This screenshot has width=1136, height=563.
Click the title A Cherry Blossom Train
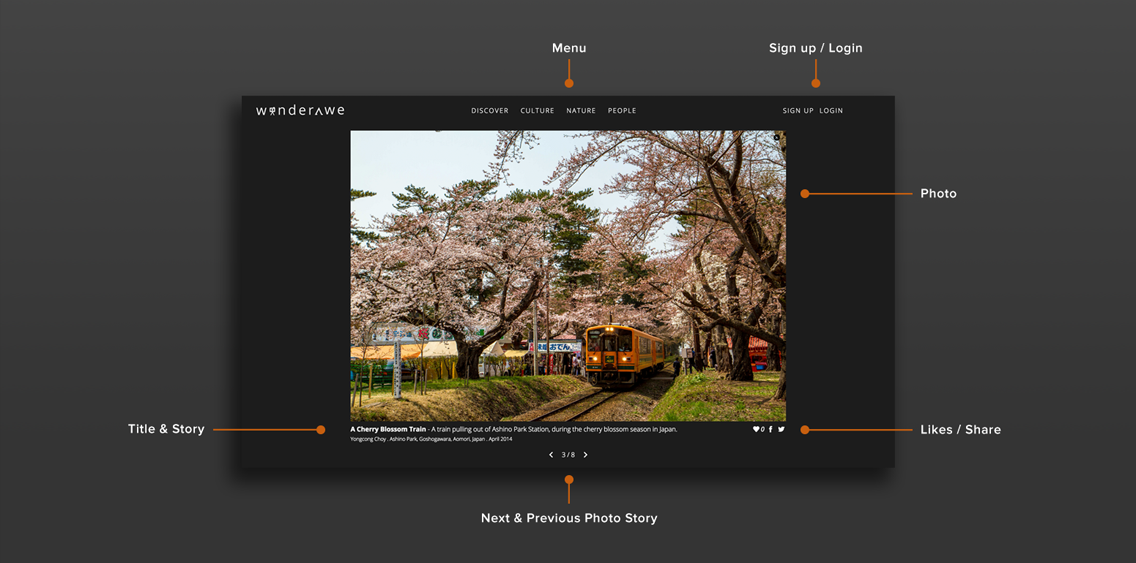pyautogui.click(x=388, y=429)
